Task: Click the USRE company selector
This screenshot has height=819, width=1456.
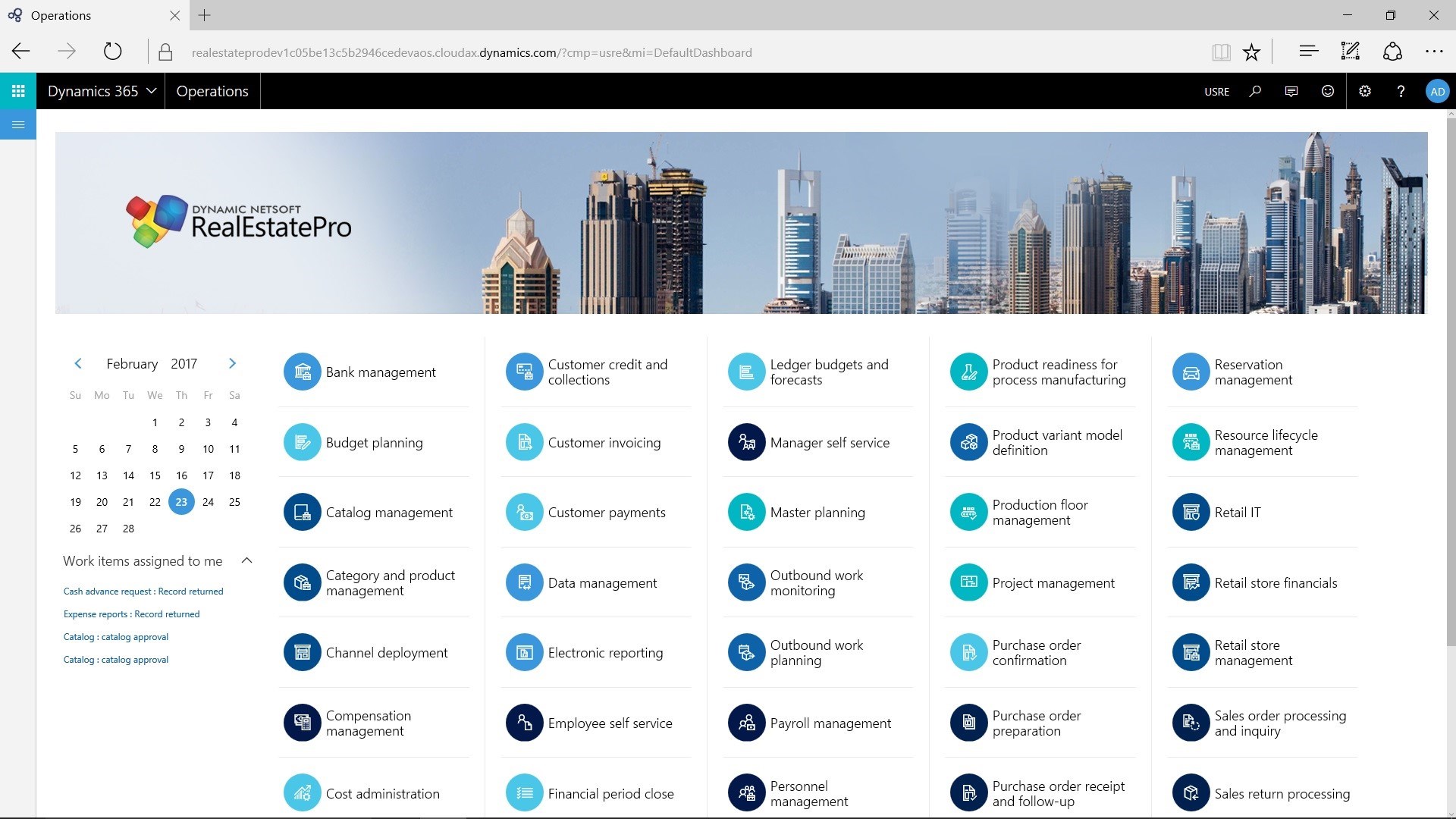Action: click(x=1216, y=92)
